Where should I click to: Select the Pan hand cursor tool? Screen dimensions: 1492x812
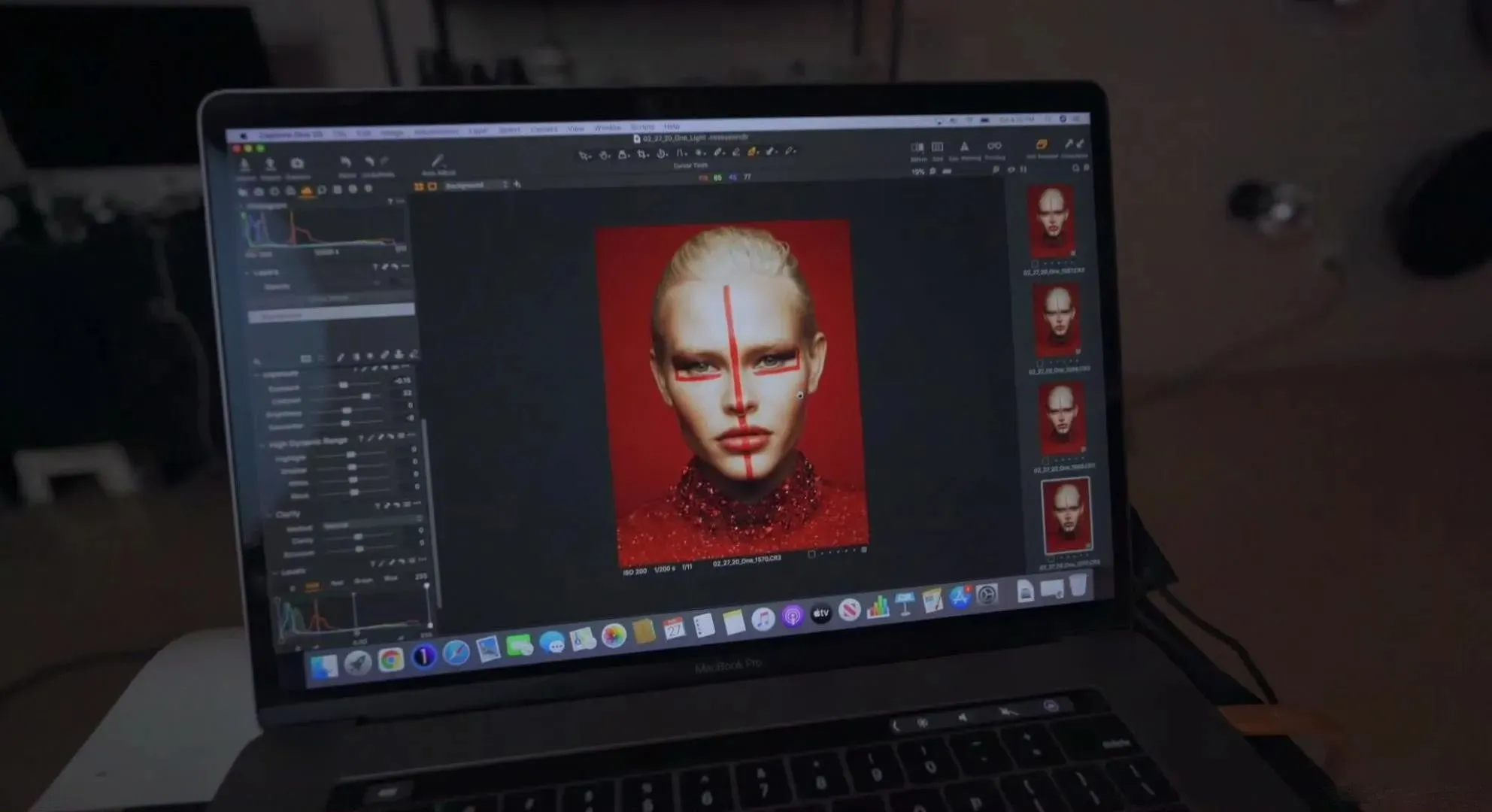(604, 155)
